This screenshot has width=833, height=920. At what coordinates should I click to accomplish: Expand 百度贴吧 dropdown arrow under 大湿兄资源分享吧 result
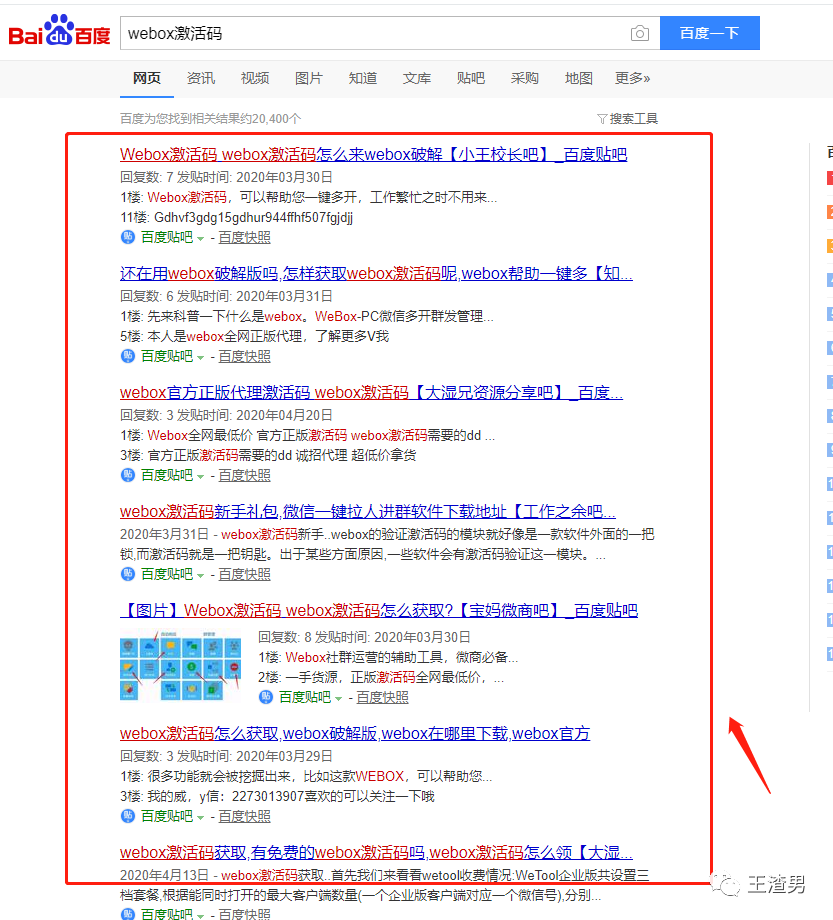(x=201, y=476)
